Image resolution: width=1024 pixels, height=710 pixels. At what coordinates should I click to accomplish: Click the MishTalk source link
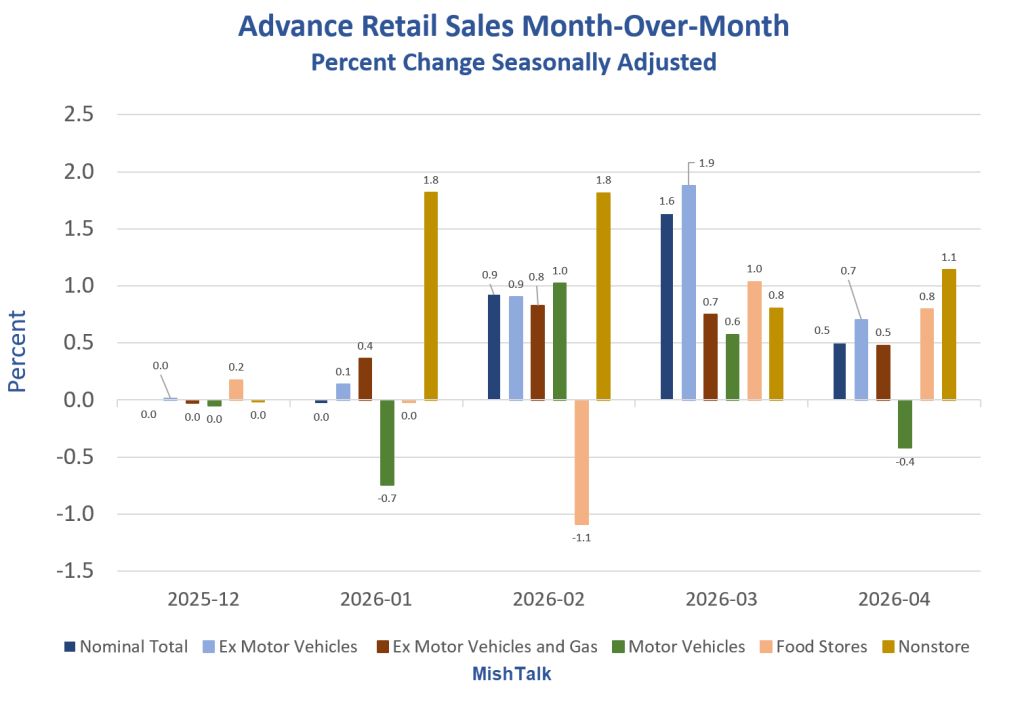coord(511,674)
